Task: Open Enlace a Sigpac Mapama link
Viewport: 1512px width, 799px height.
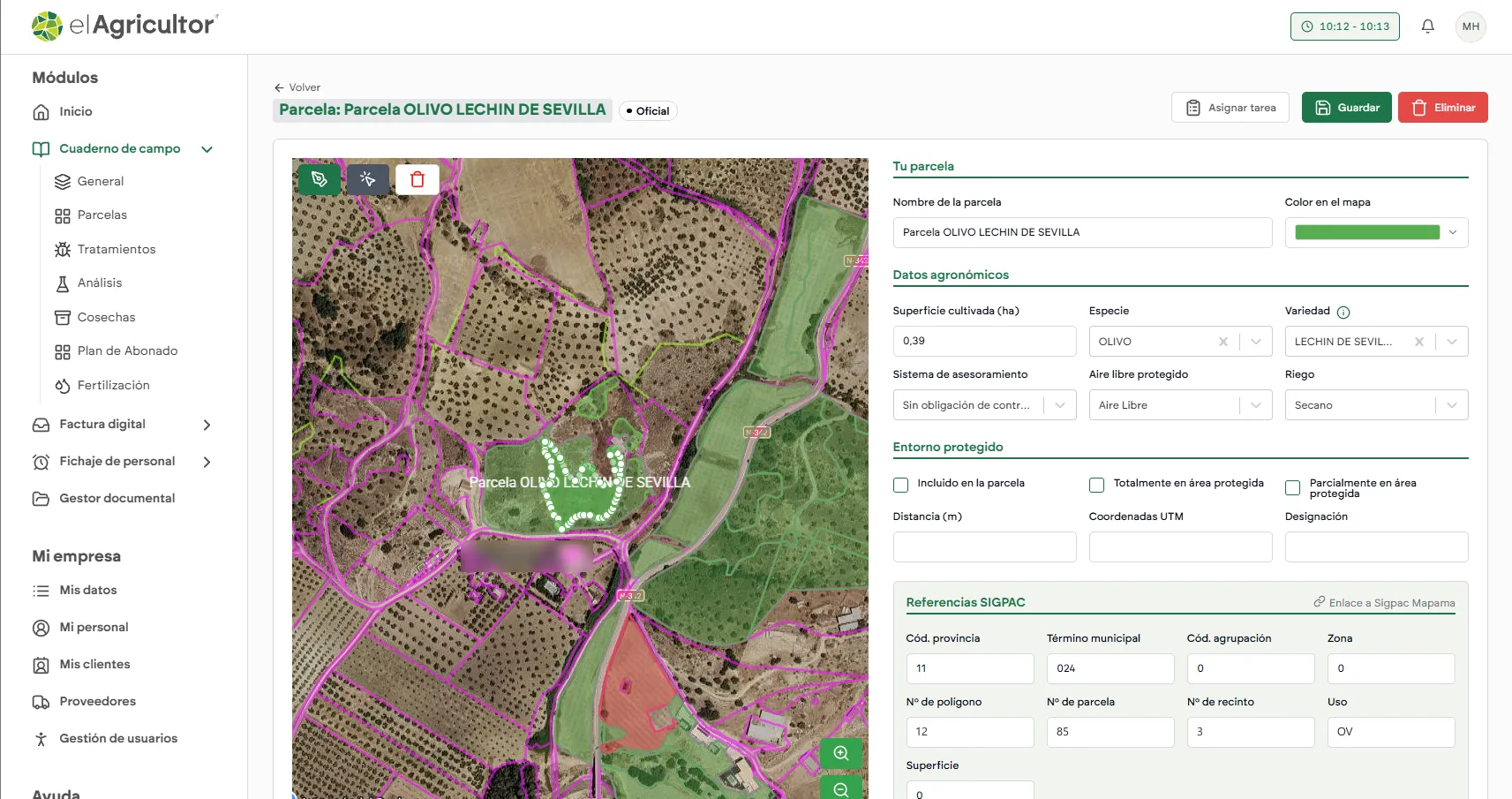Action: tap(1384, 603)
